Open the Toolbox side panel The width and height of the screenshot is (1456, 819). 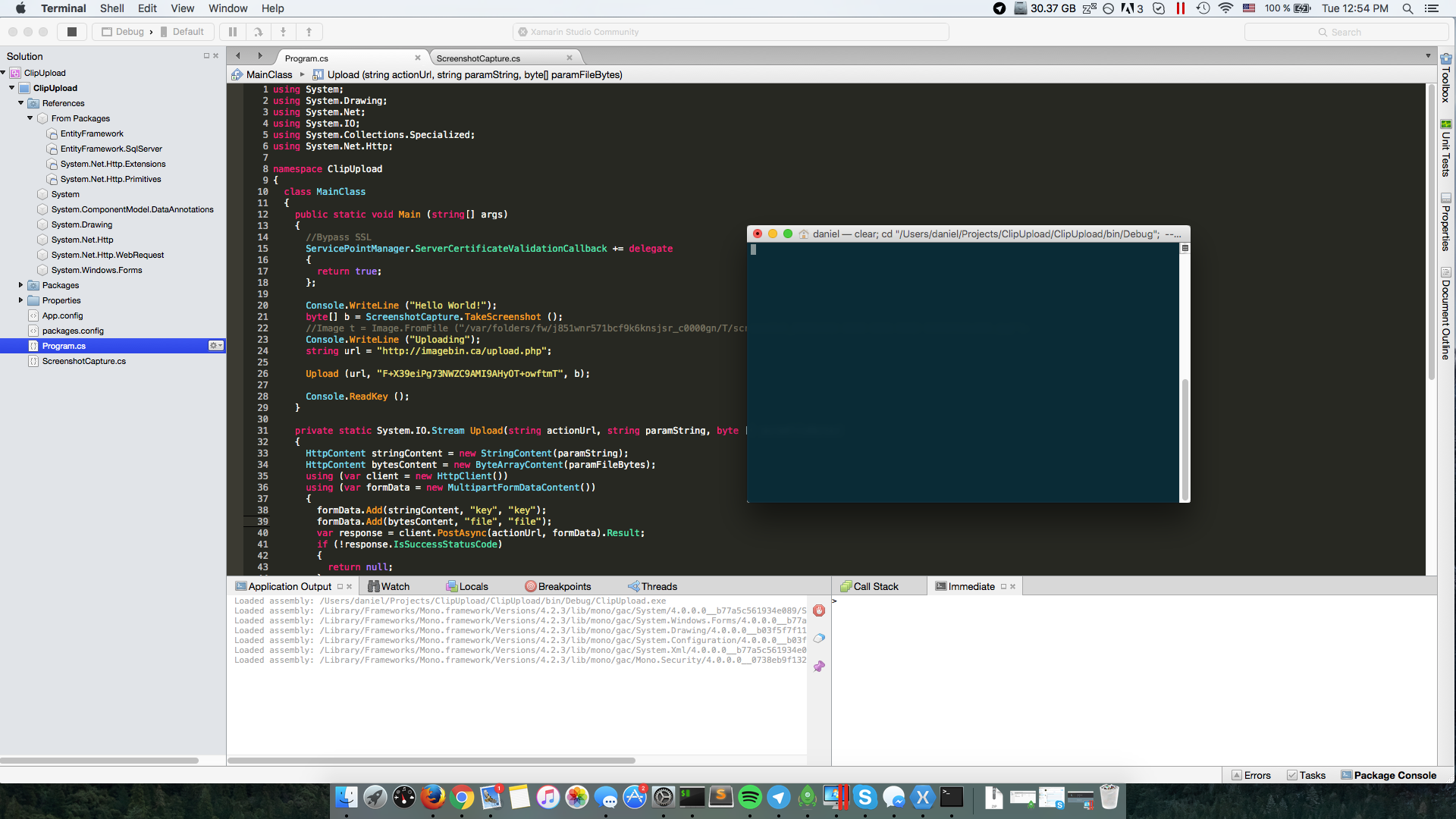[1446, 78]
